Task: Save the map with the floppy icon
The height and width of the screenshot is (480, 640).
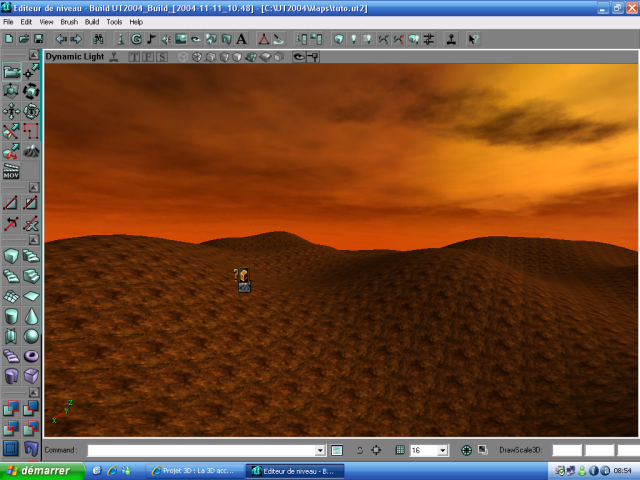Action: pyautogui.click(x=38, y=39)
